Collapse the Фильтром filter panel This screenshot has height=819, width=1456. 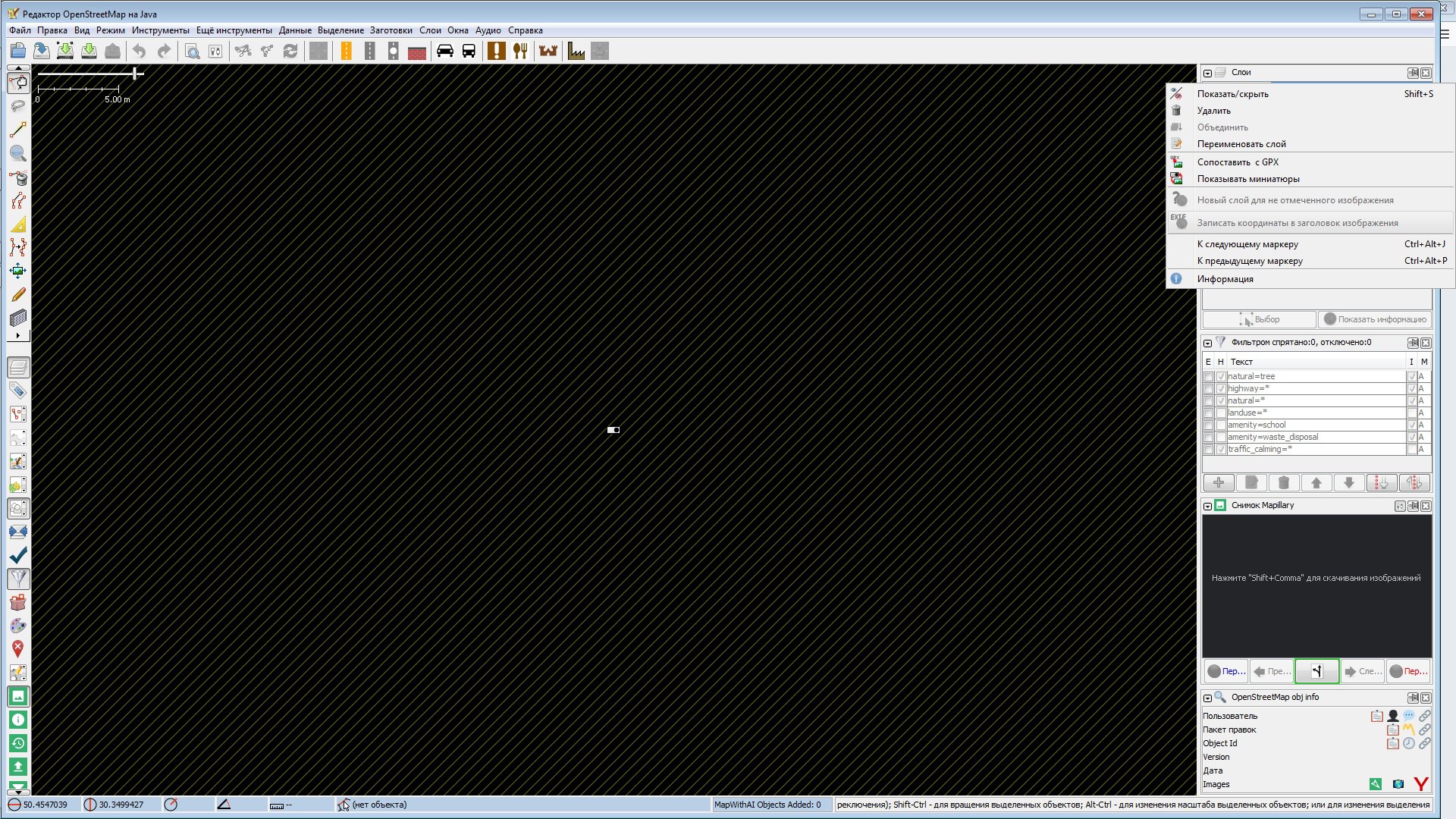tap(1207, 343)
